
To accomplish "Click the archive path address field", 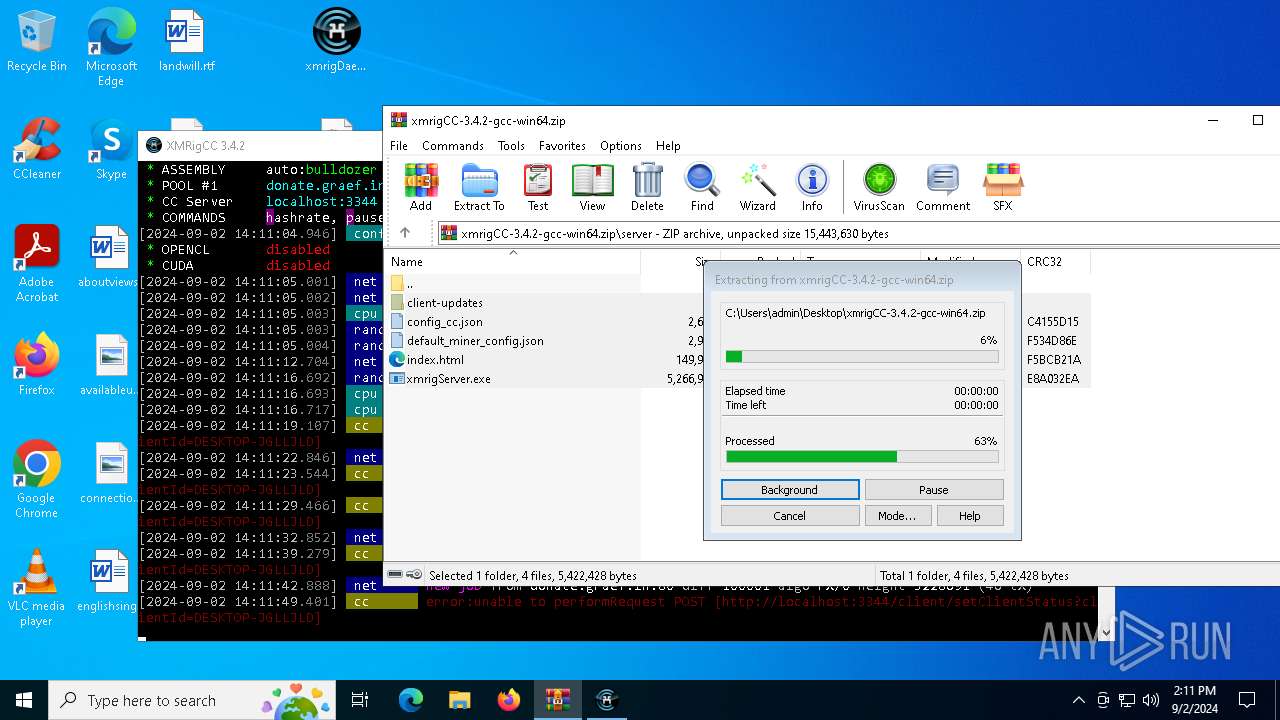I will pyautogui.click(x=860, y=233).
